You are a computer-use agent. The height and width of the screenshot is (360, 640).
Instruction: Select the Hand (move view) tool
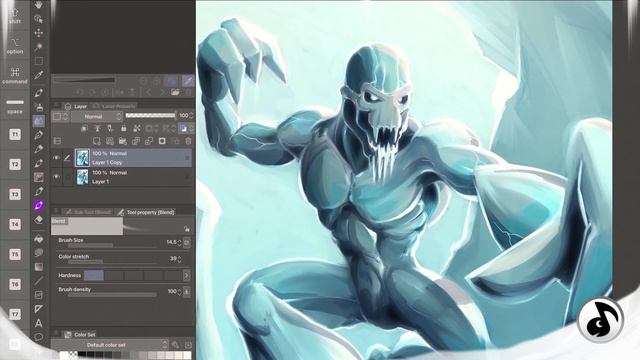38,5
